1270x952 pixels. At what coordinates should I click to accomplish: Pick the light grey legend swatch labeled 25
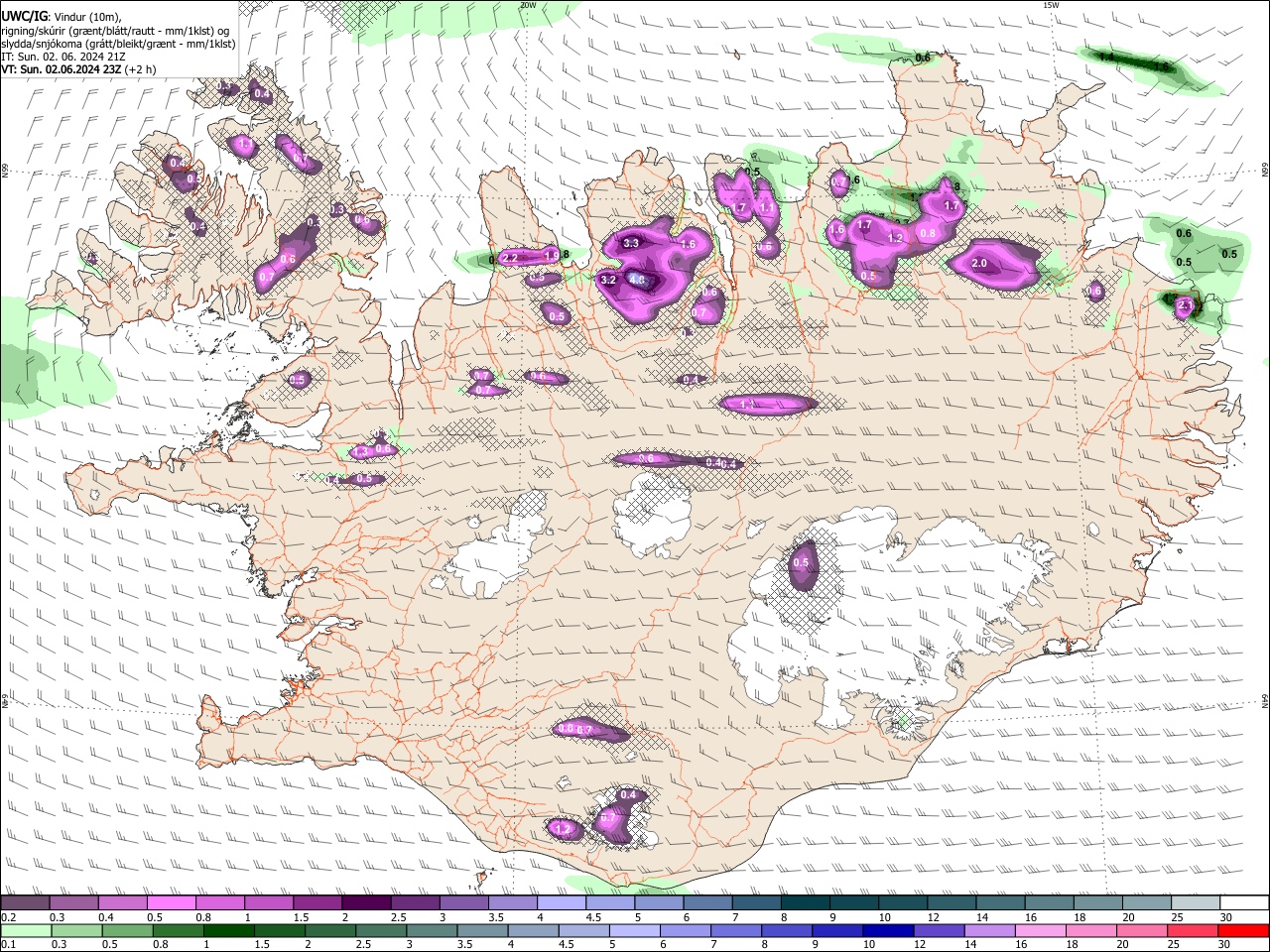(1197, 902)
